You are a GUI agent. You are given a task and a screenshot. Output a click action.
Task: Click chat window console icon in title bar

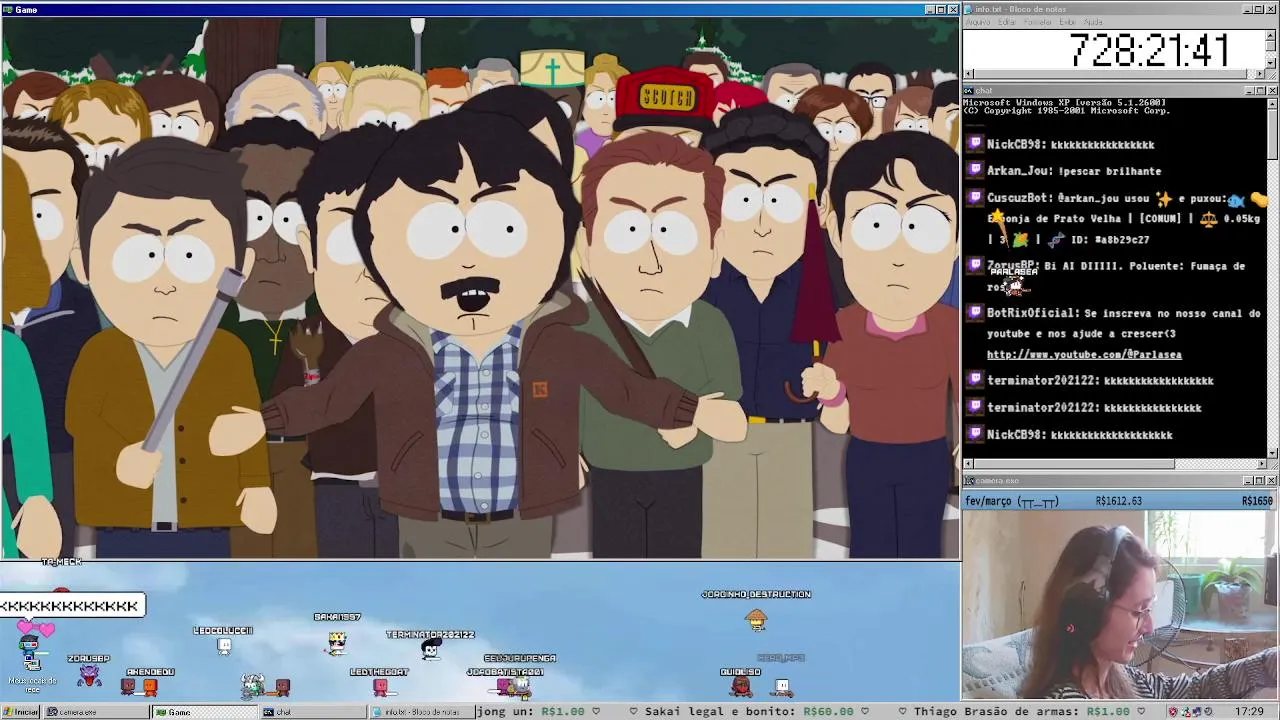(969, 91)
